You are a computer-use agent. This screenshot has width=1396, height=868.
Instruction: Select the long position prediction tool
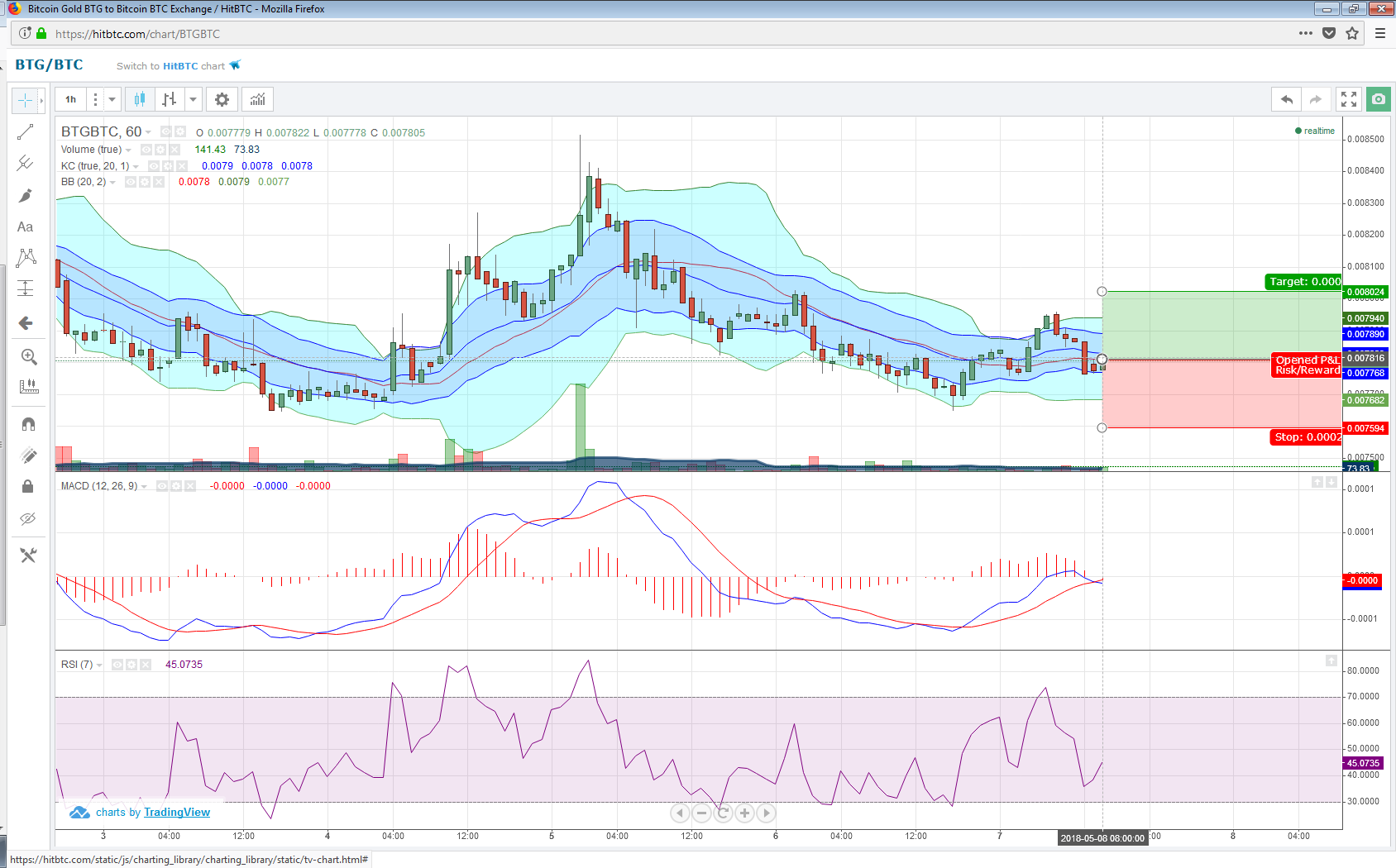pos(26,289)
